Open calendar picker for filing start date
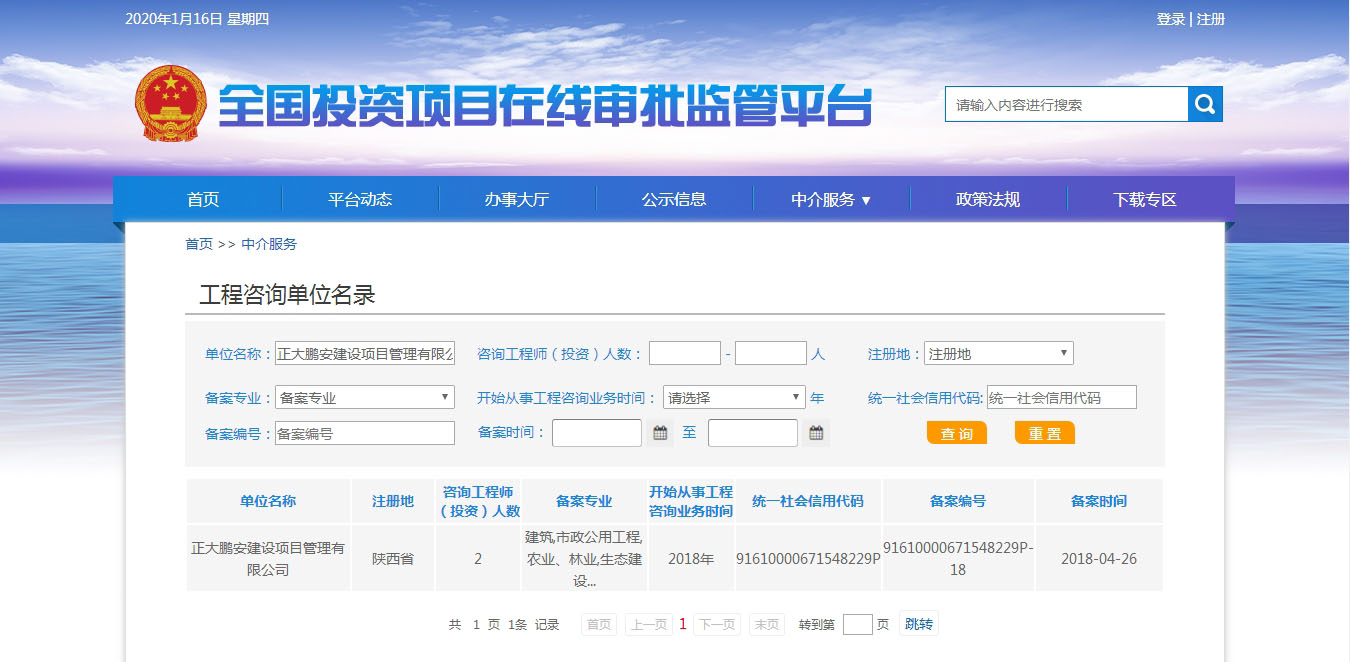 (x=660, y=433)
